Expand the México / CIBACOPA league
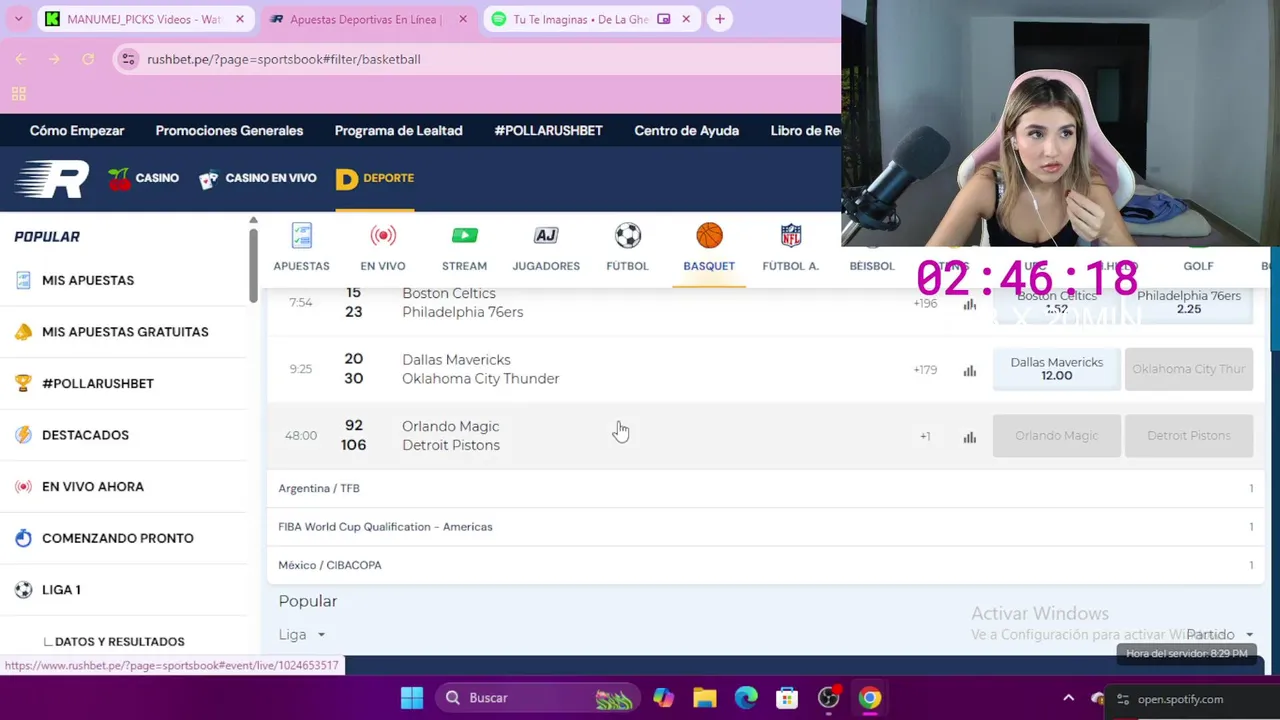The width and height of the screenshot is (1280, 720). pyautogui.click(x=765, y=565)
